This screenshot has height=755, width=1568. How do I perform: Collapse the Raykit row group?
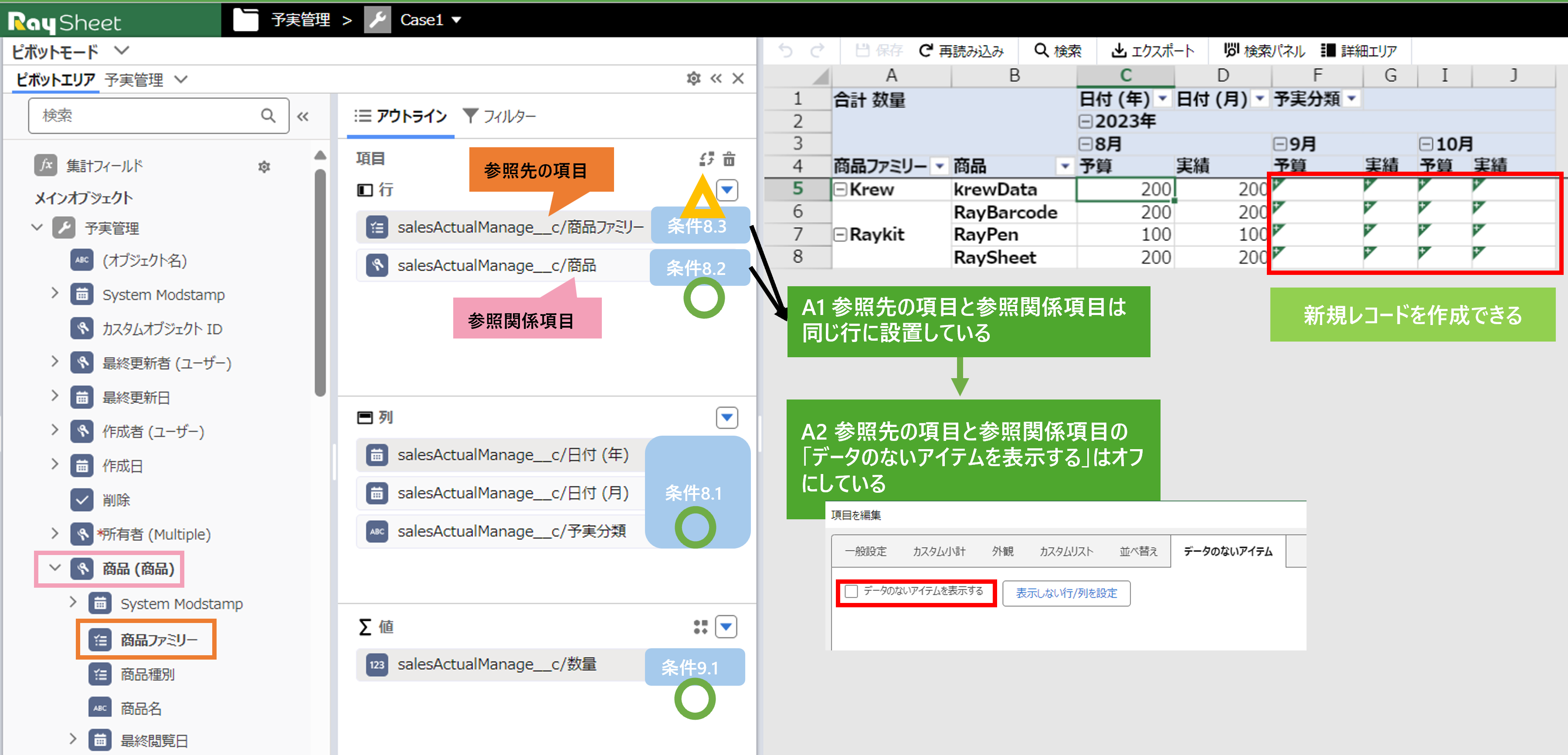pos(841,234)
